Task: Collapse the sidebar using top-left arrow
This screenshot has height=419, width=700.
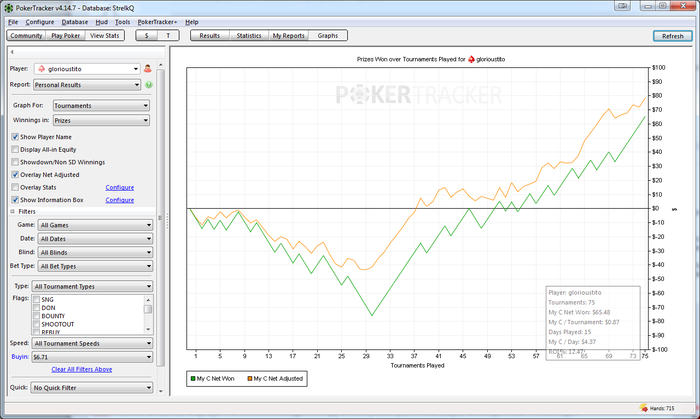Action: (12, 52)
